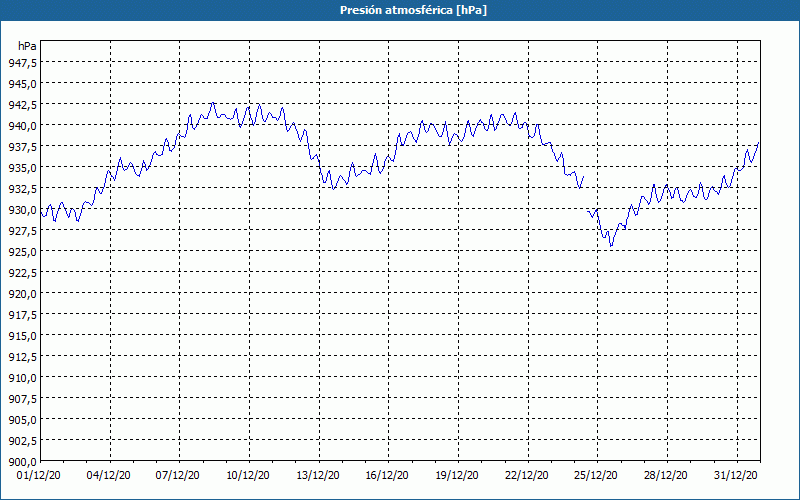Select the 905,0 y-axis label
The width and height of the screenshot is (800, 500).
[x=22, y=419]
